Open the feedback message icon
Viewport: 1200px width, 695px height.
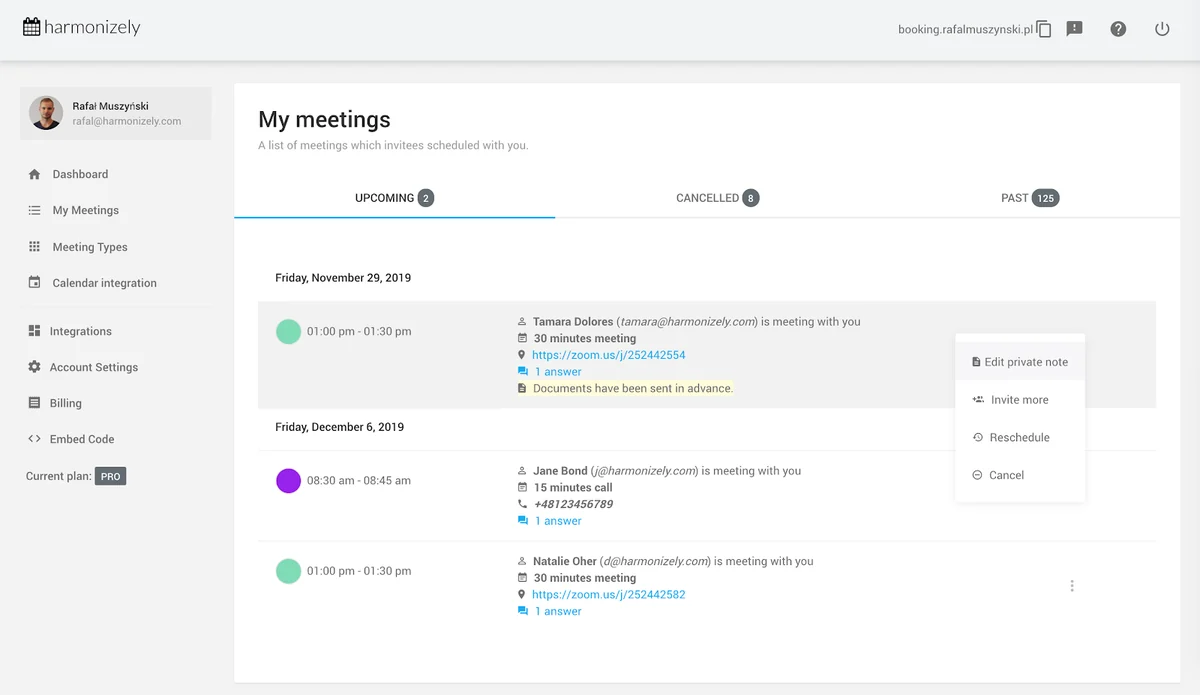coord(1075,29)
